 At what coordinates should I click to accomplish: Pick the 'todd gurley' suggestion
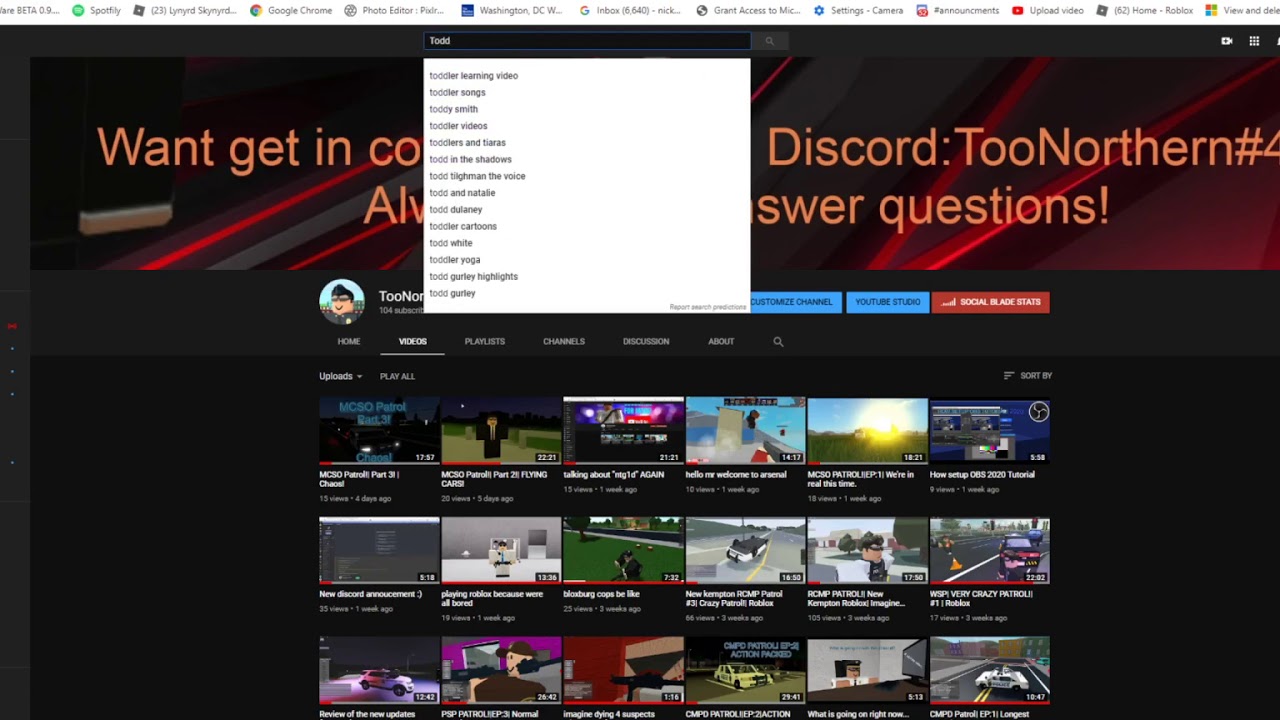point(587,294)
